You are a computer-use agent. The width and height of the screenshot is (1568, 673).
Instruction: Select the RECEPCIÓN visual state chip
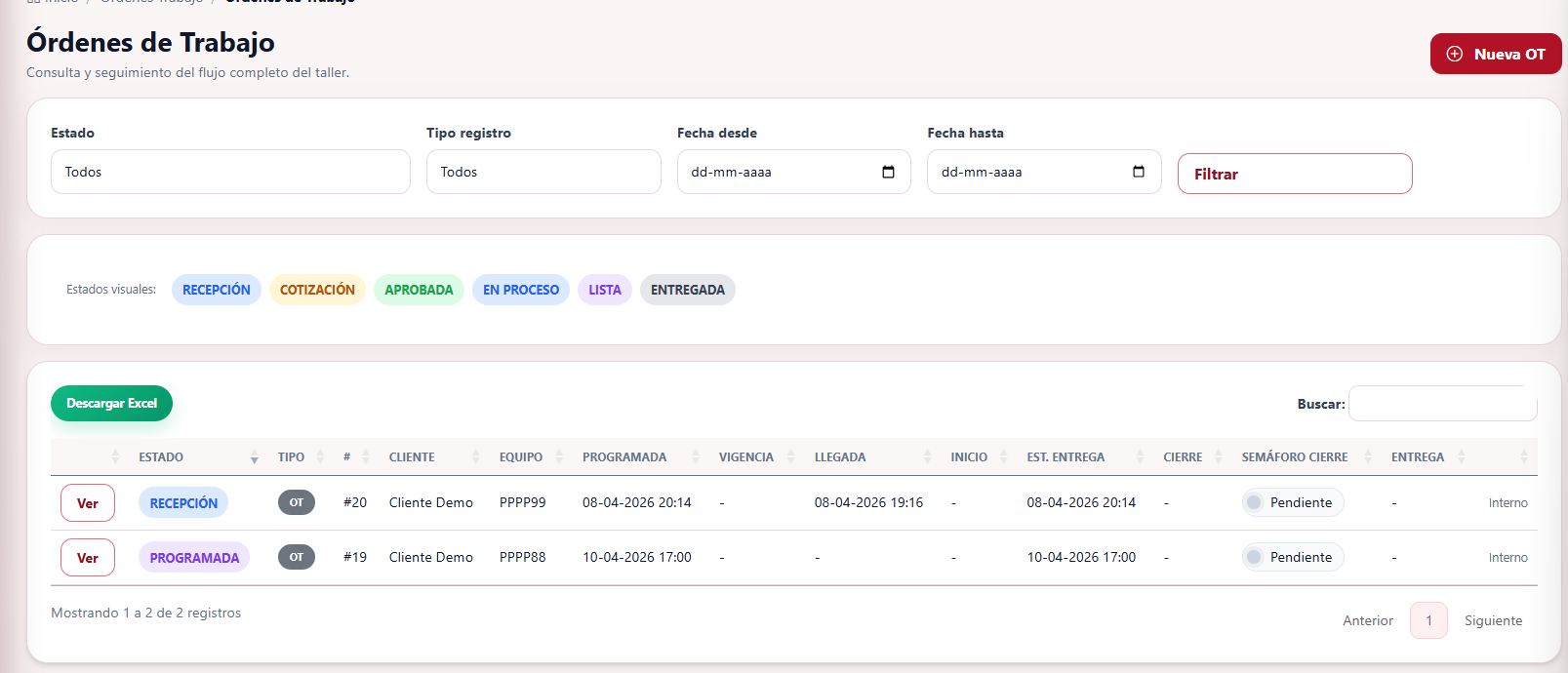pos(217,290)
